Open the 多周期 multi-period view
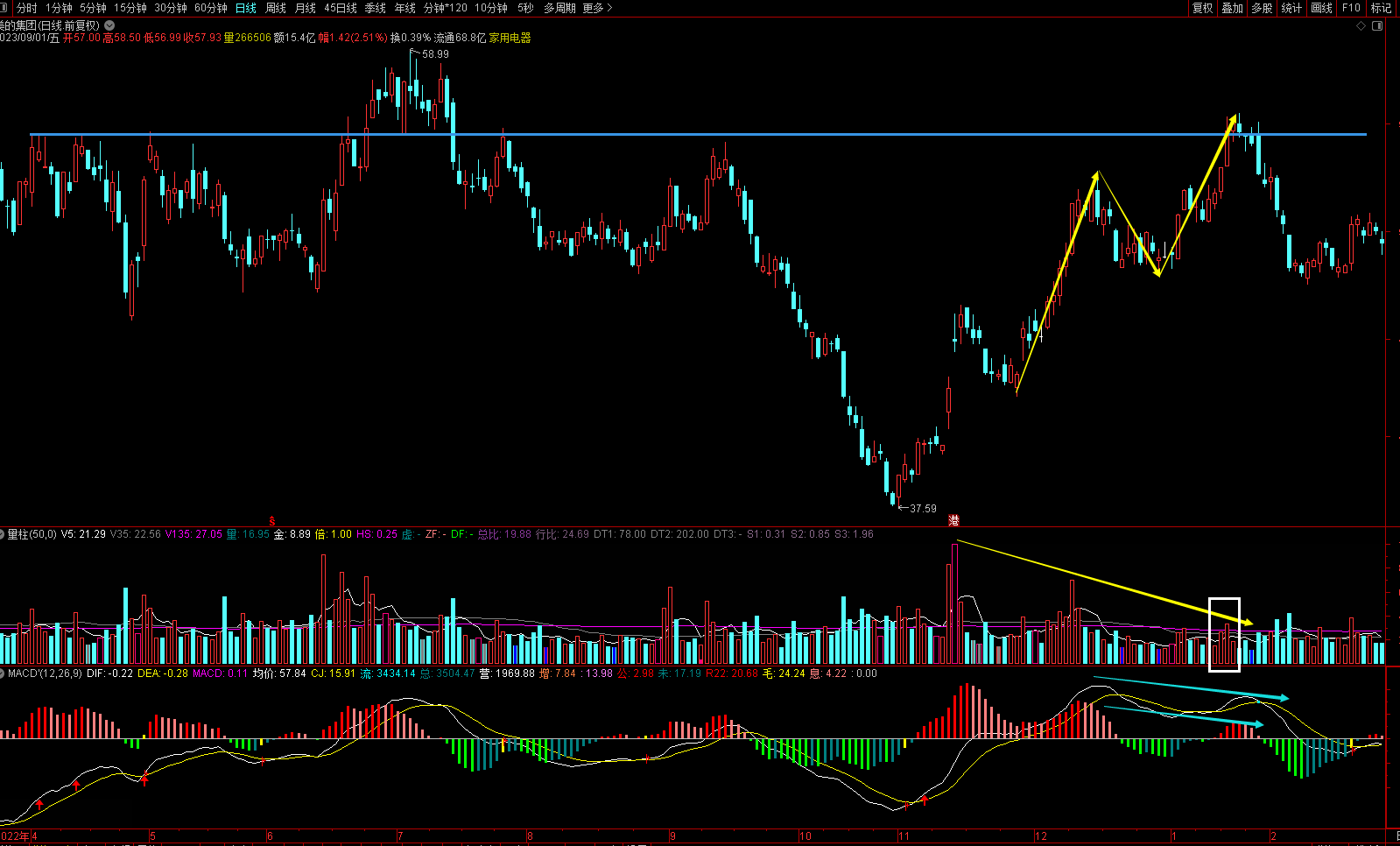The width and height of the screenshot is (1400, 846). pos(559,8)
